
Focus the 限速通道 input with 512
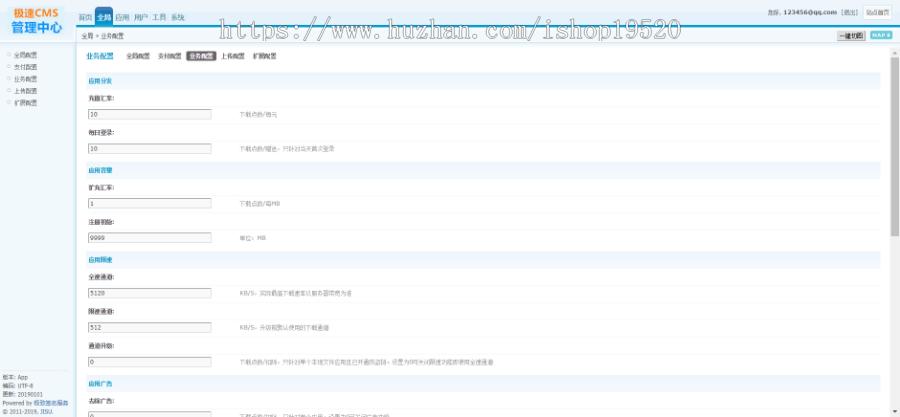[x=150, y=328]
